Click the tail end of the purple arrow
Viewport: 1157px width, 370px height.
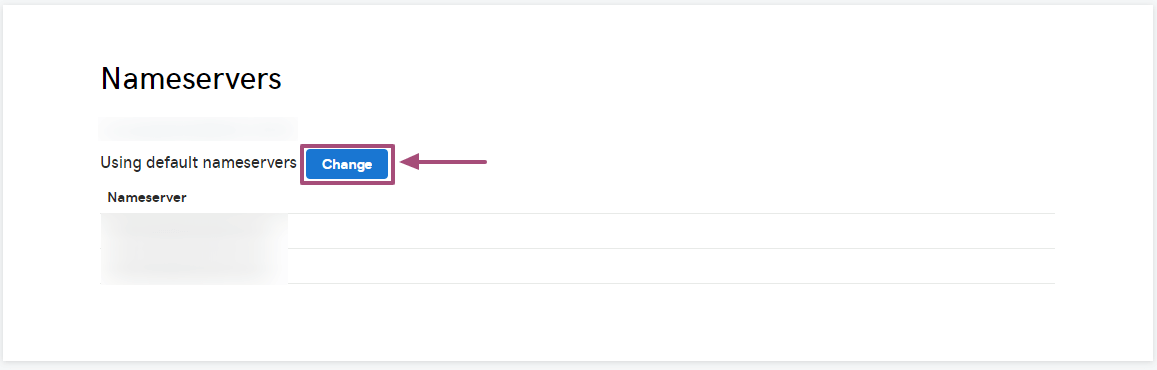click(480, 162)
